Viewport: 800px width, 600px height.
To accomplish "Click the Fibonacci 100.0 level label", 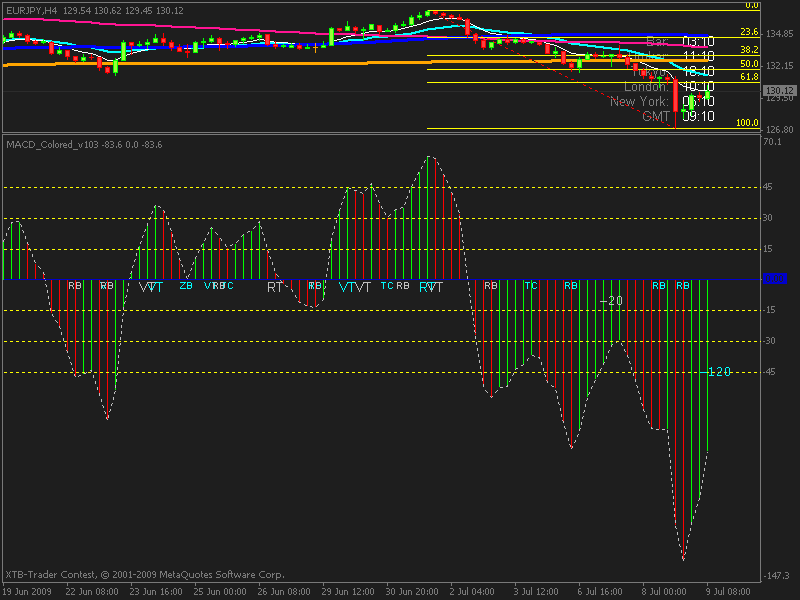I will (x=747, y=122).
